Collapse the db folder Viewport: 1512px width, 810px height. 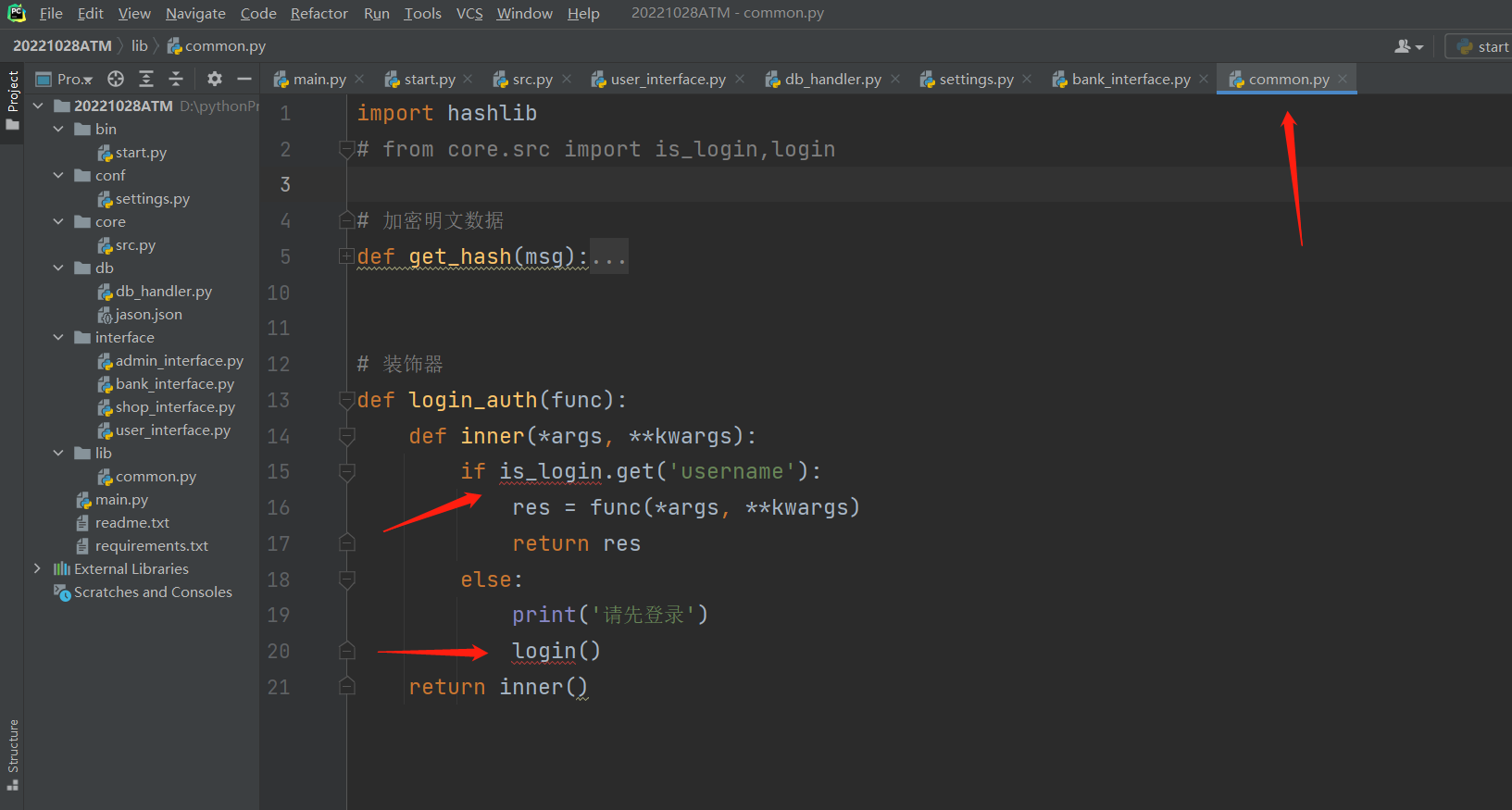58,268
